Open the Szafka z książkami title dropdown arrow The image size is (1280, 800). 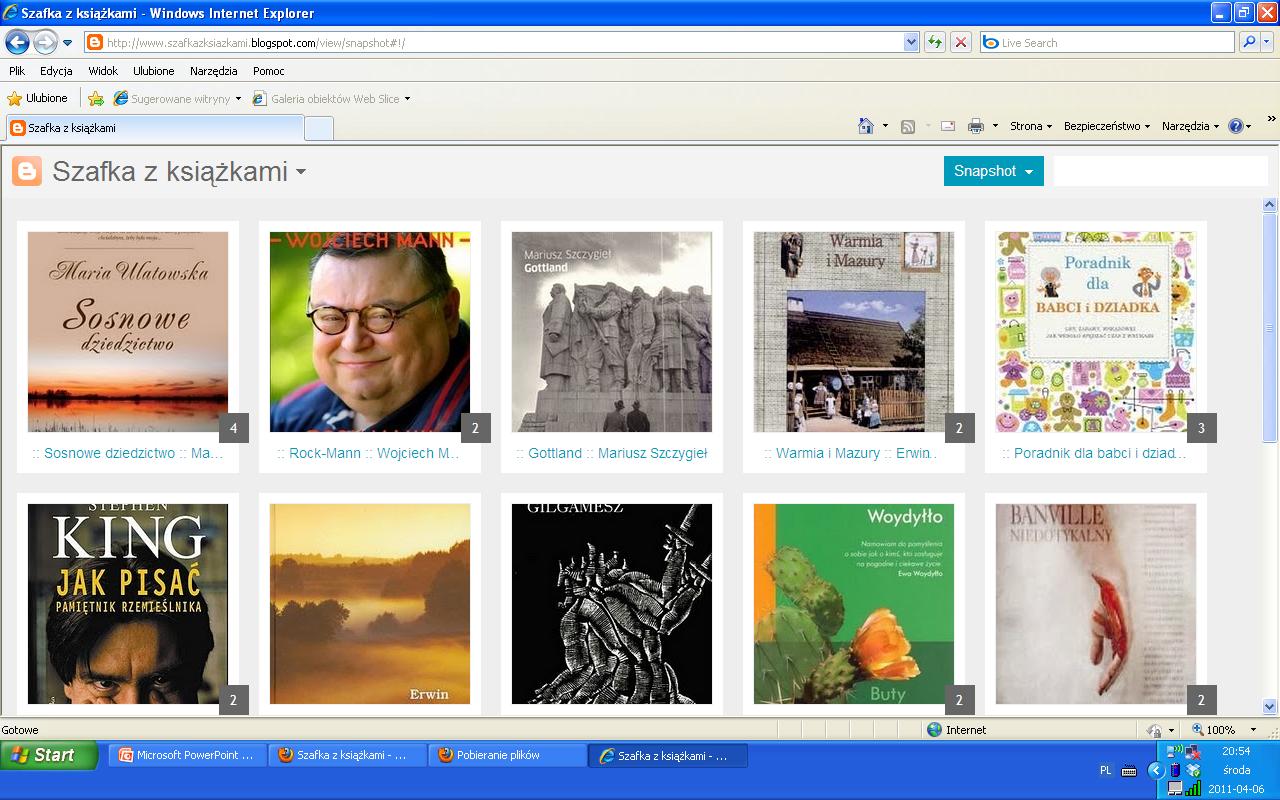(x=300, y=172)
